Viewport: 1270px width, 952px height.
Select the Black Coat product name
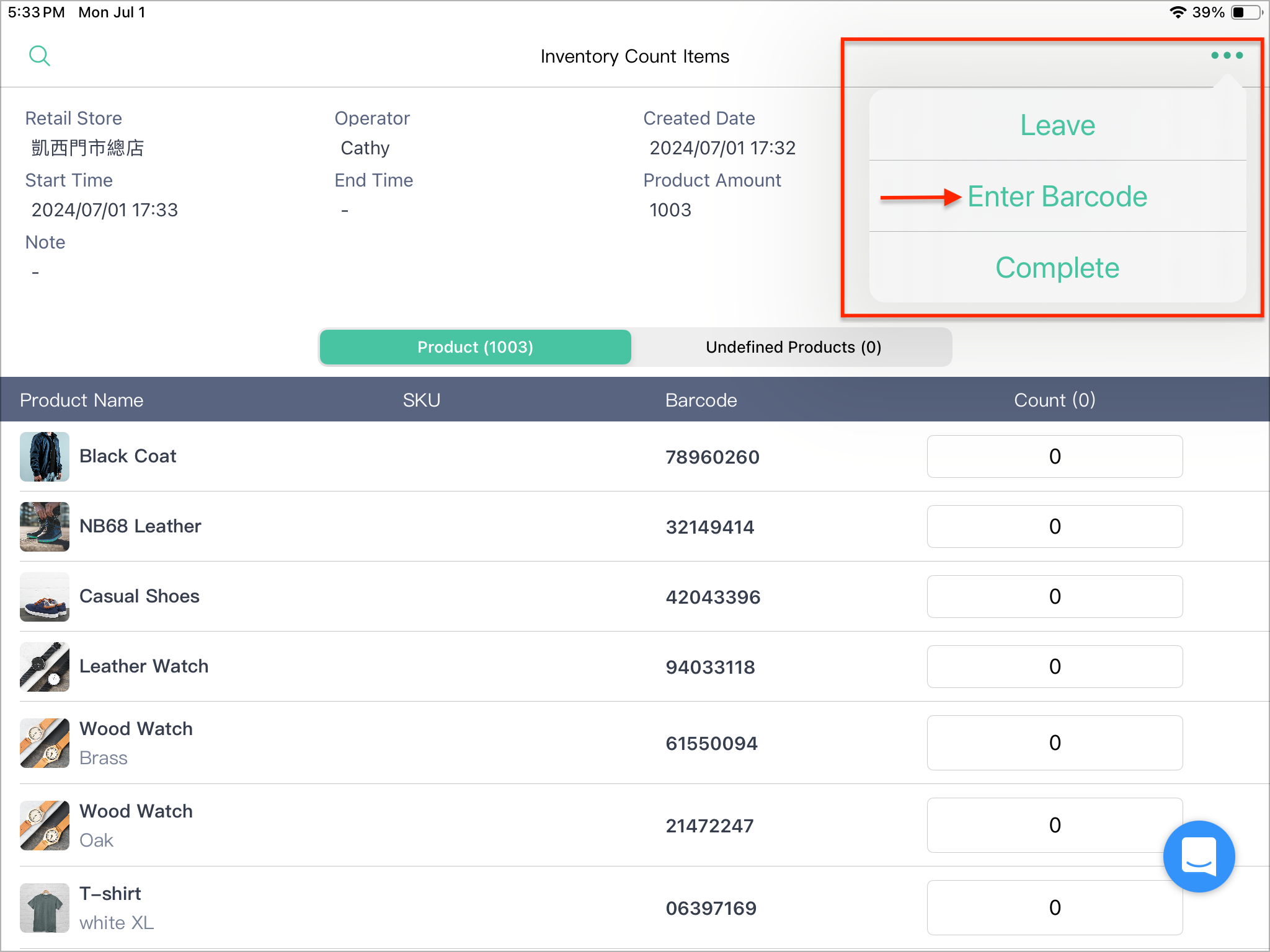pyautogui.click(x=128, y=456)
